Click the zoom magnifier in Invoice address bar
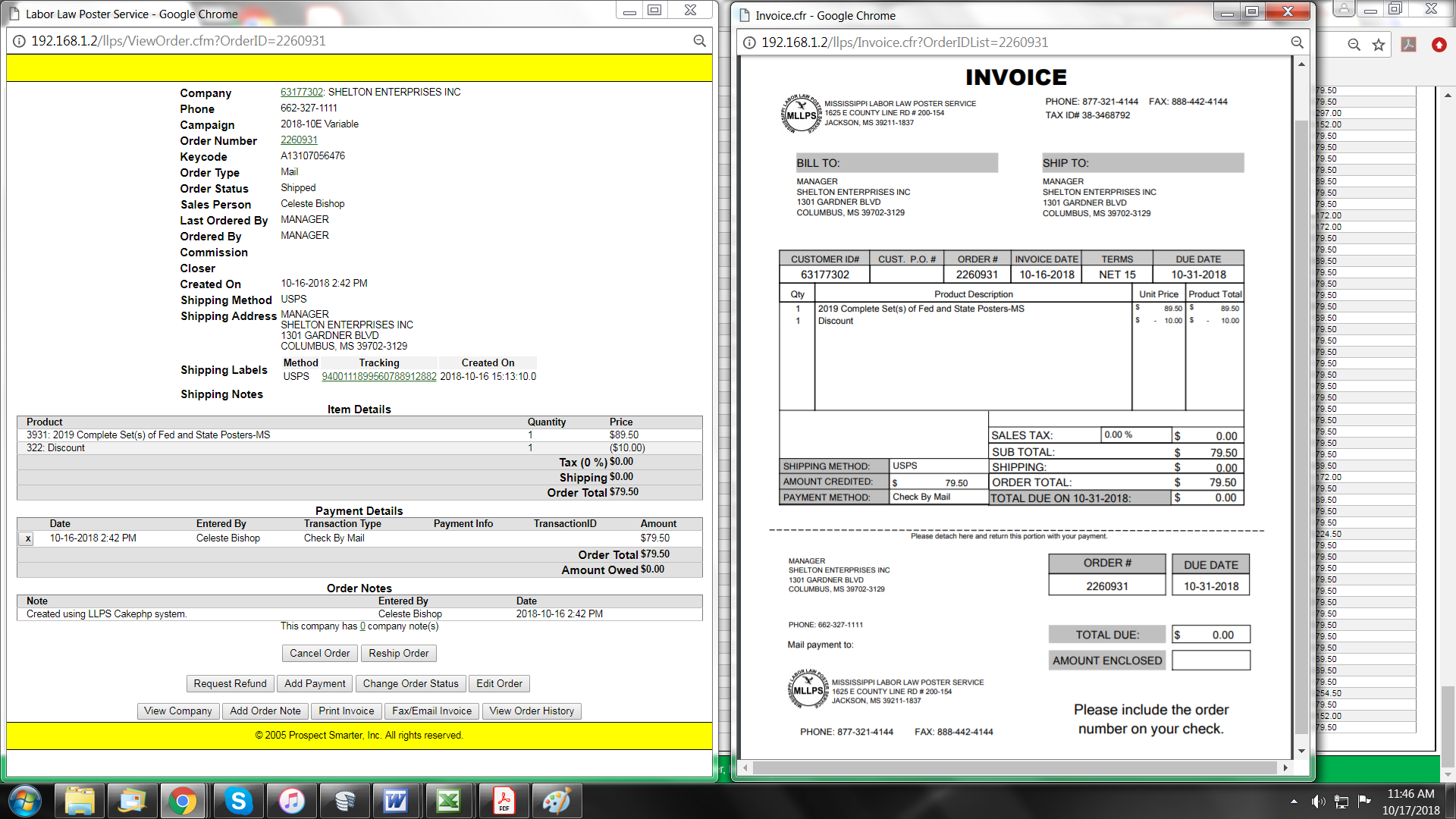The image size is (1456, 819). click(x=1297, y=42)
